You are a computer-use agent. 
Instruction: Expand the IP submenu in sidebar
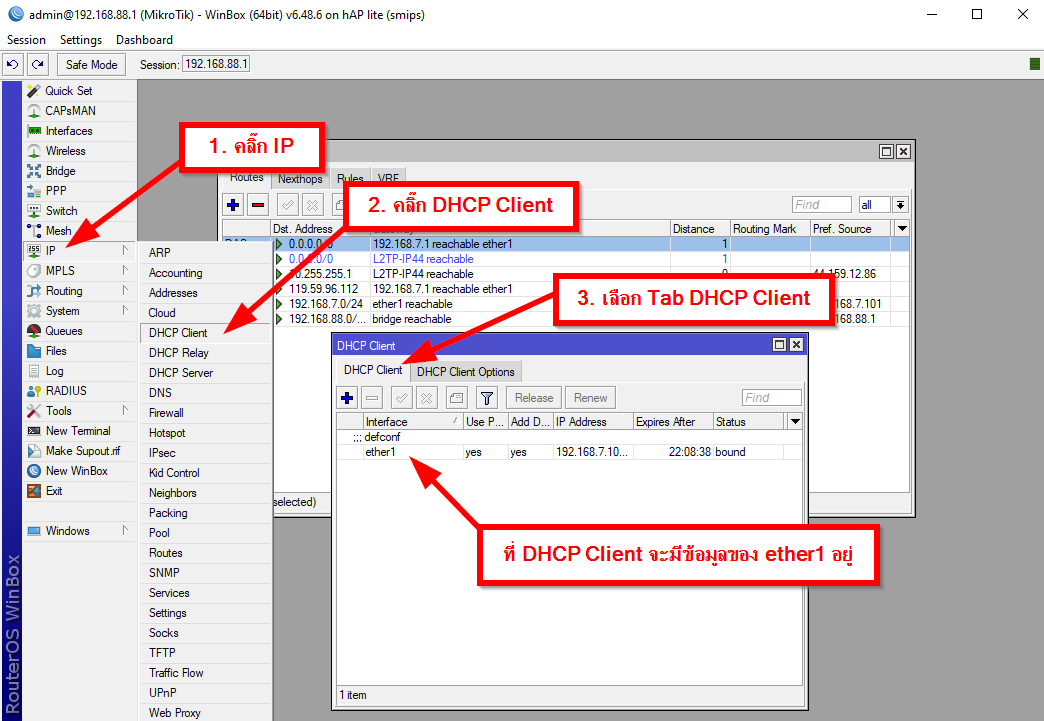pos(79,250)
